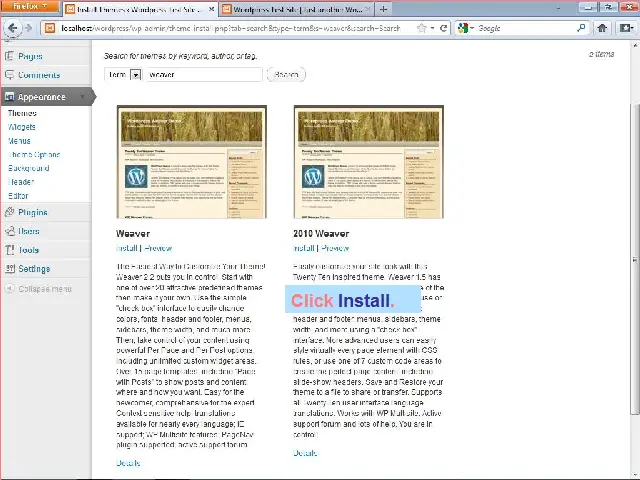The image size is (640, 480).
Task: Reload the page with the refresh icon
Action: 443,28
